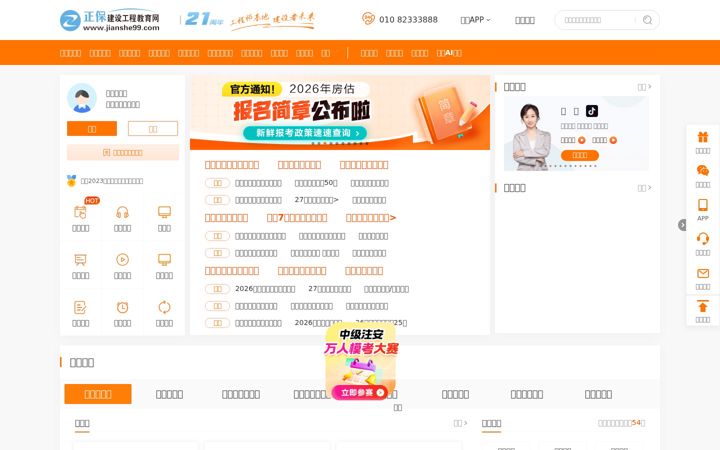This screenshot has height=450, width=720.
Task: Click the pale peach button with square icon
Action: 123,152
